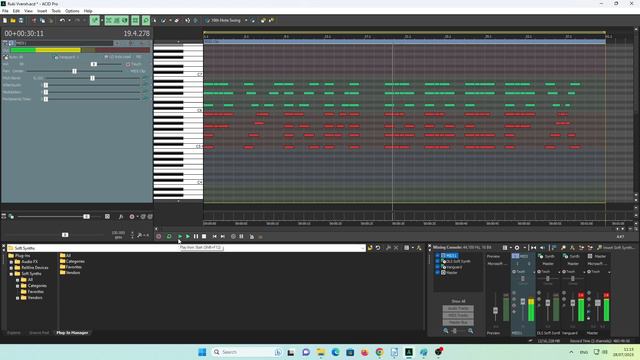
Task: Open the File menu
Action: (5, 11)
